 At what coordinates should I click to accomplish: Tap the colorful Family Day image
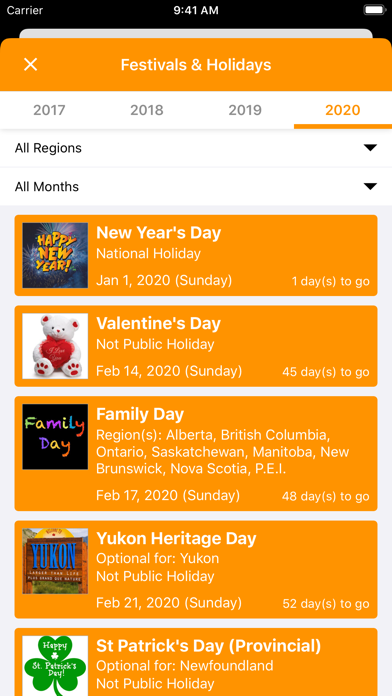pyautogui.click(x=55, y=437)
